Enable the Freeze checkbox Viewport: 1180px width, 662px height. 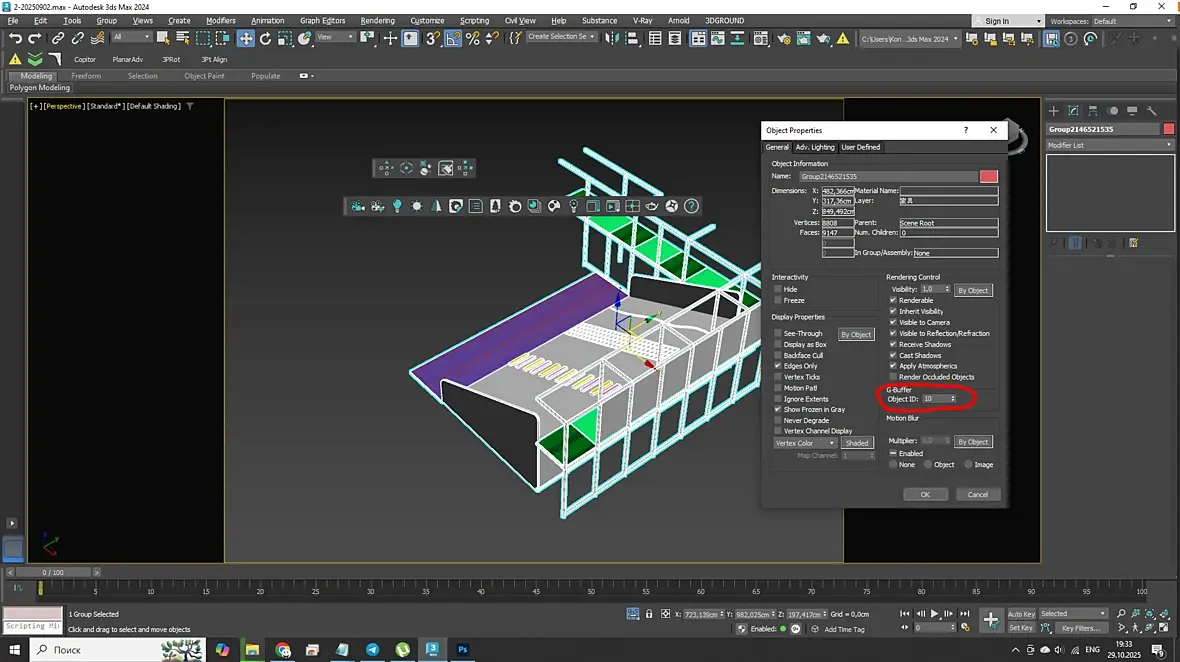tap(778, 300)
